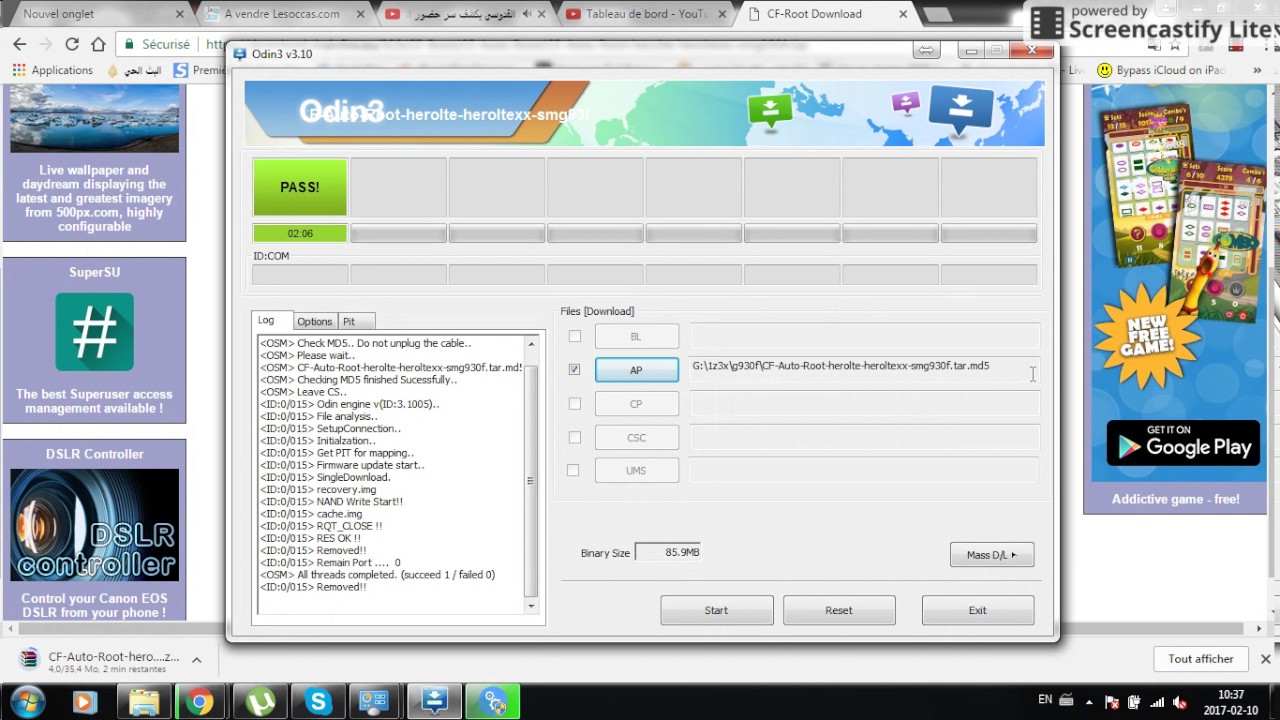The width and height of the screenshot is (1280, 720).
Task: Click the AP file path field
Action: tap(864, 369)
